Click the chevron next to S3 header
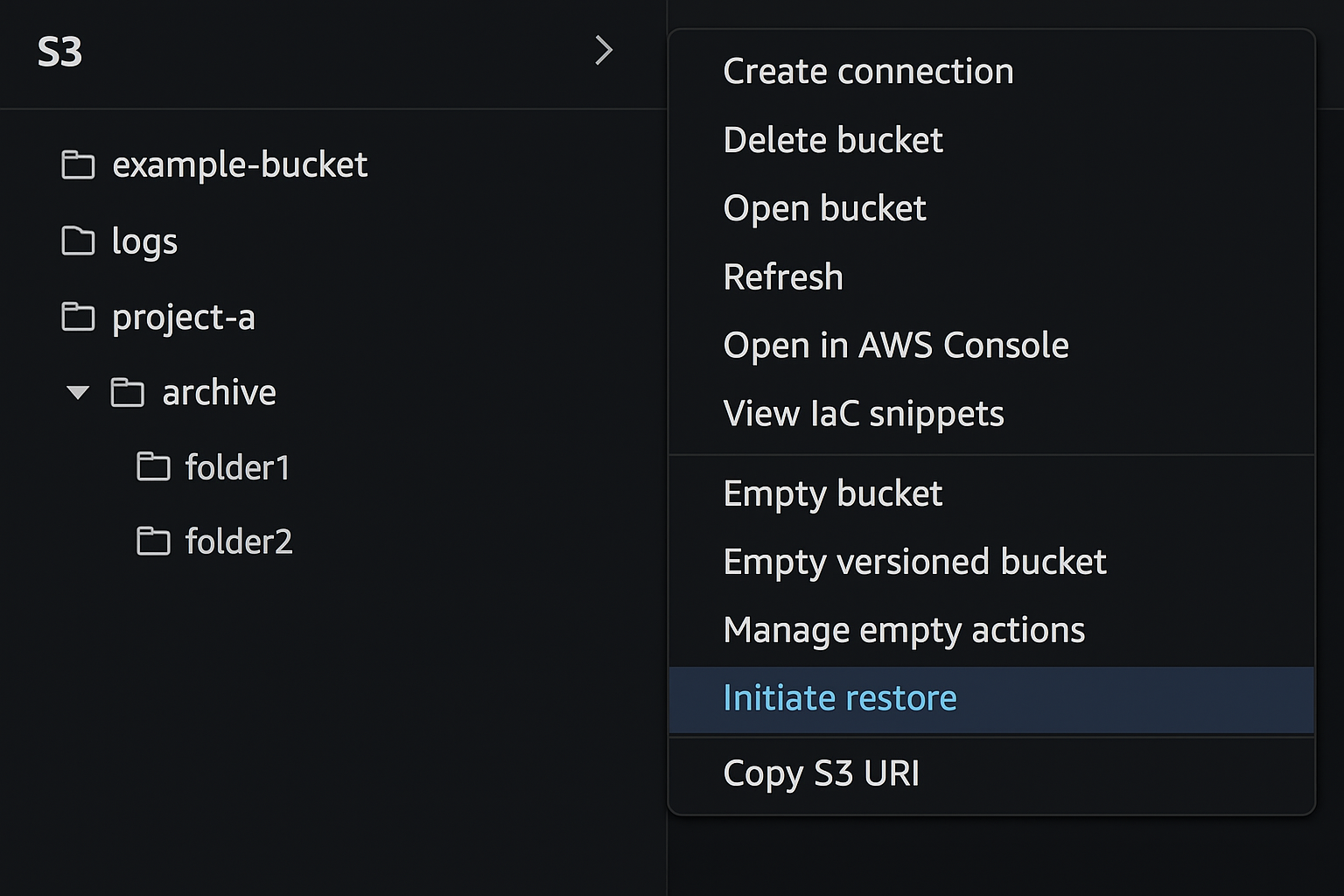This screenshot has width=1344, height=896. pyautogui.click(x=605, y=51)
